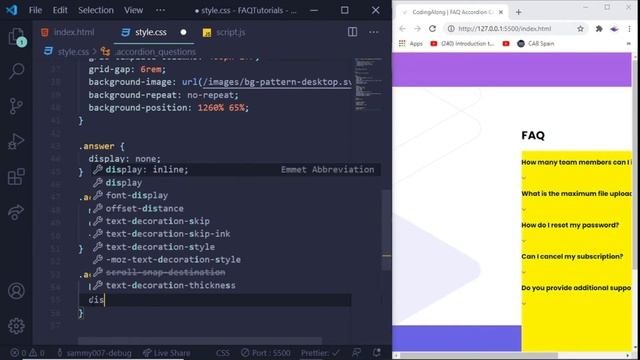The height and width of the screenshot is (360, 640).
Task: Bookmark this page with the star icon
Action: click(580, 29)
